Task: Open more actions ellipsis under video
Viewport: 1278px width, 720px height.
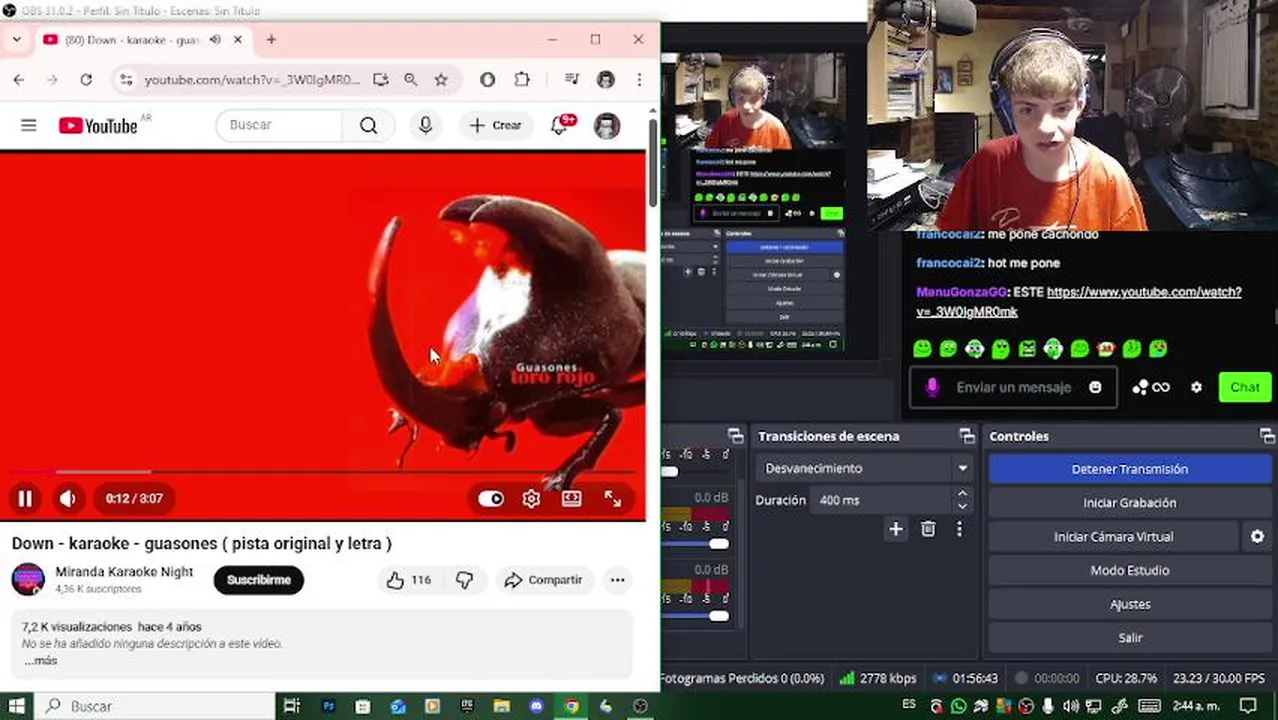Action: (x=618, y=580)
